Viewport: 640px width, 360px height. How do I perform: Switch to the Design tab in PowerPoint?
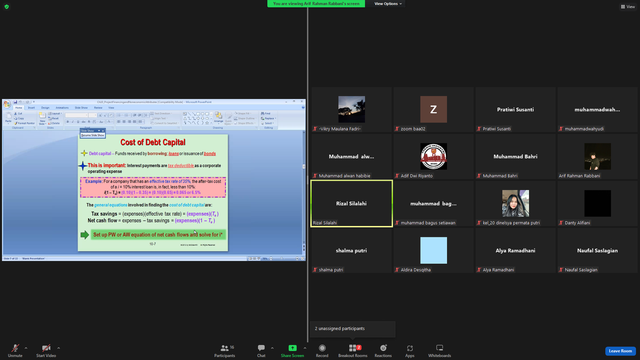click(x=45, y=108)
